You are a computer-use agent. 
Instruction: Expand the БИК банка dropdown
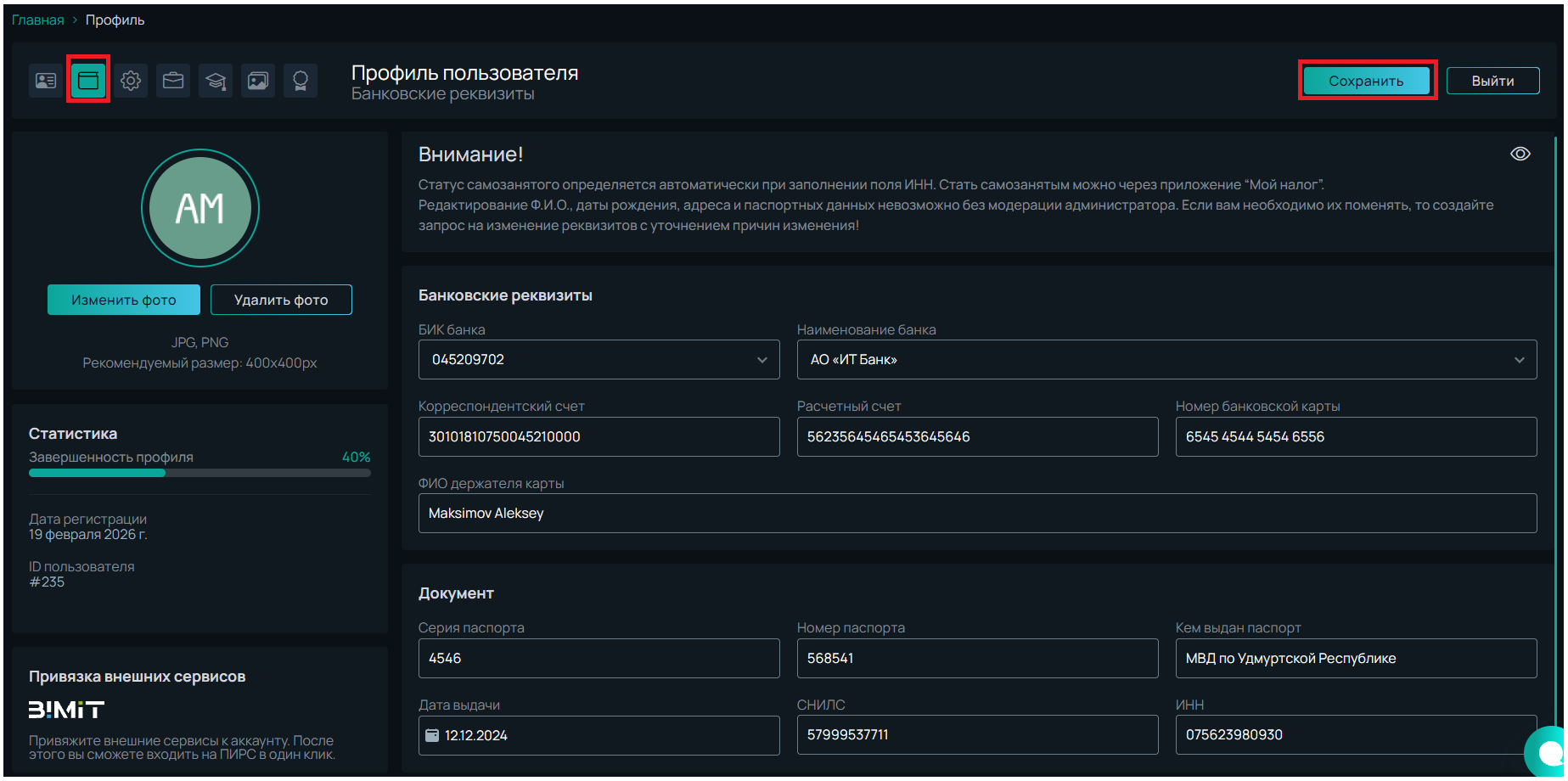(762, 360)
